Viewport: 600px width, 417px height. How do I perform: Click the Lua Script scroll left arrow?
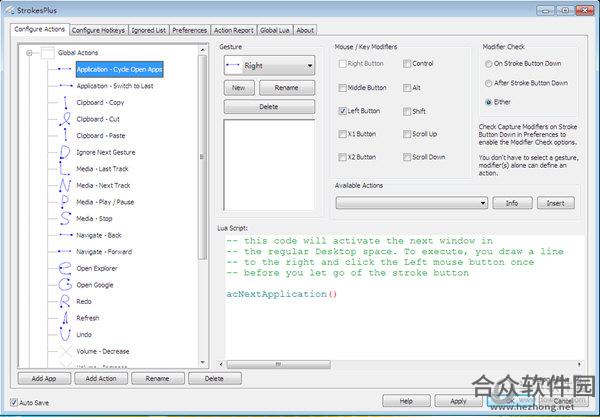tap(221, 364)
